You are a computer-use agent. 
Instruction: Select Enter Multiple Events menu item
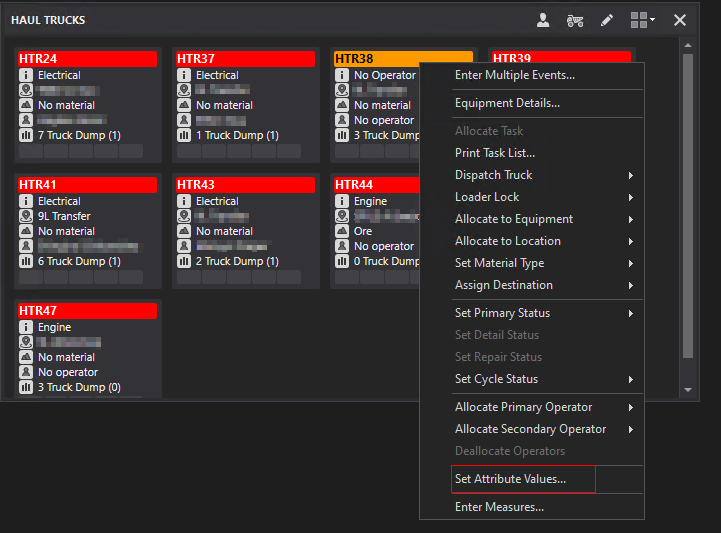(515, 75)
